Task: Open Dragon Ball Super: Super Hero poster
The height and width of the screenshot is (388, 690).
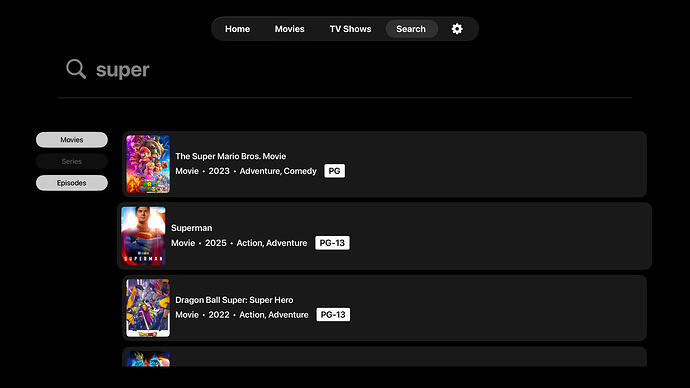Action: [x=148, y=308]
